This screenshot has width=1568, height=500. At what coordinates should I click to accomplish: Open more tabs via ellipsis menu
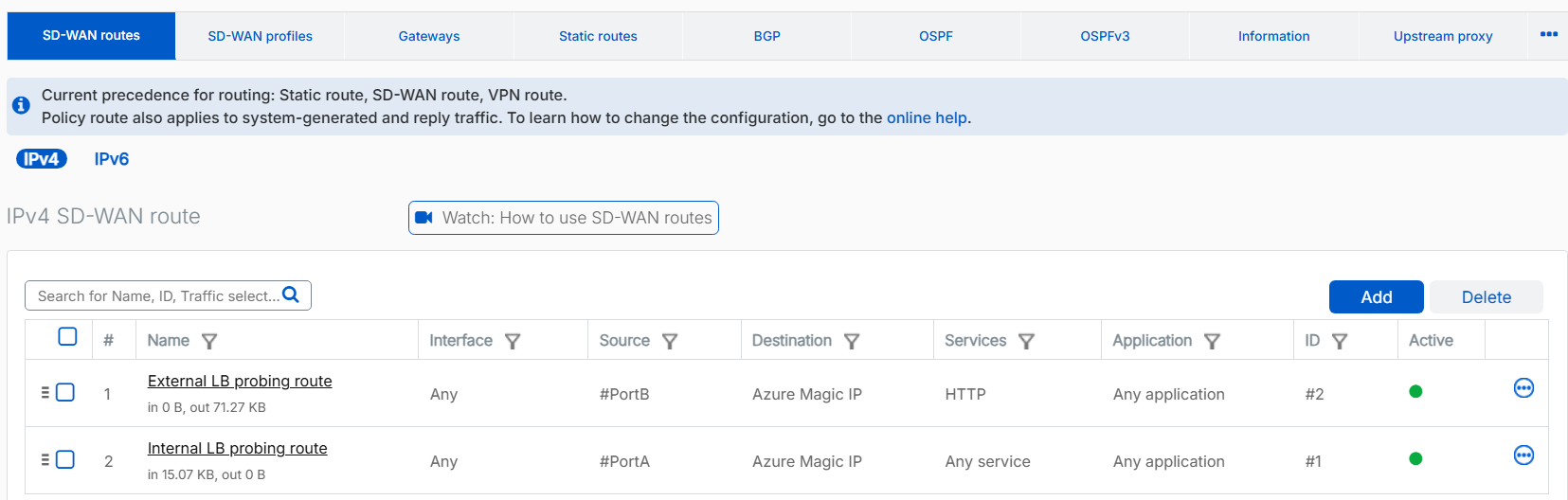coord(1548,35)
